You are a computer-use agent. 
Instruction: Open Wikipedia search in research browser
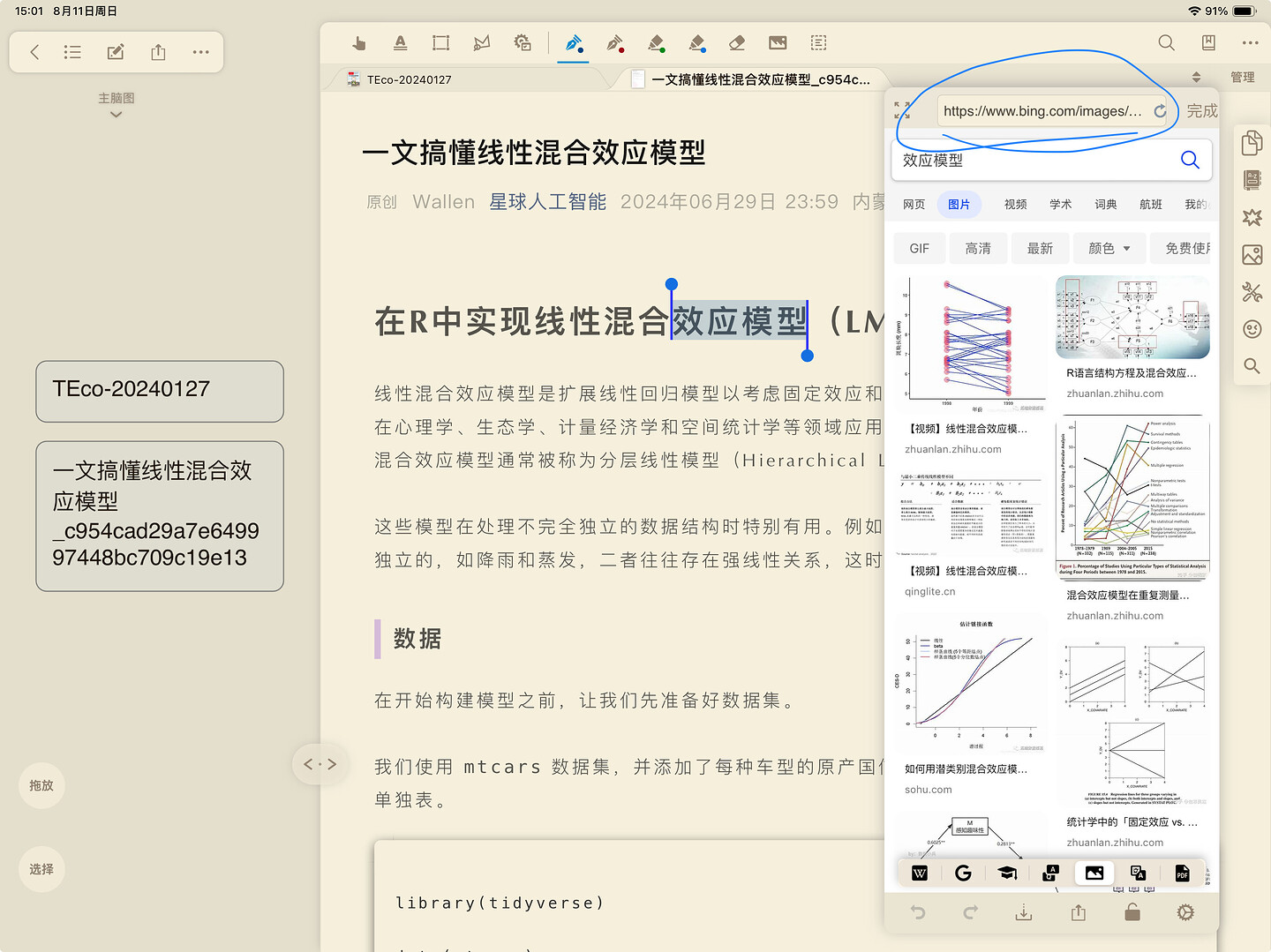pyautogui.click(x=919, y=873)
